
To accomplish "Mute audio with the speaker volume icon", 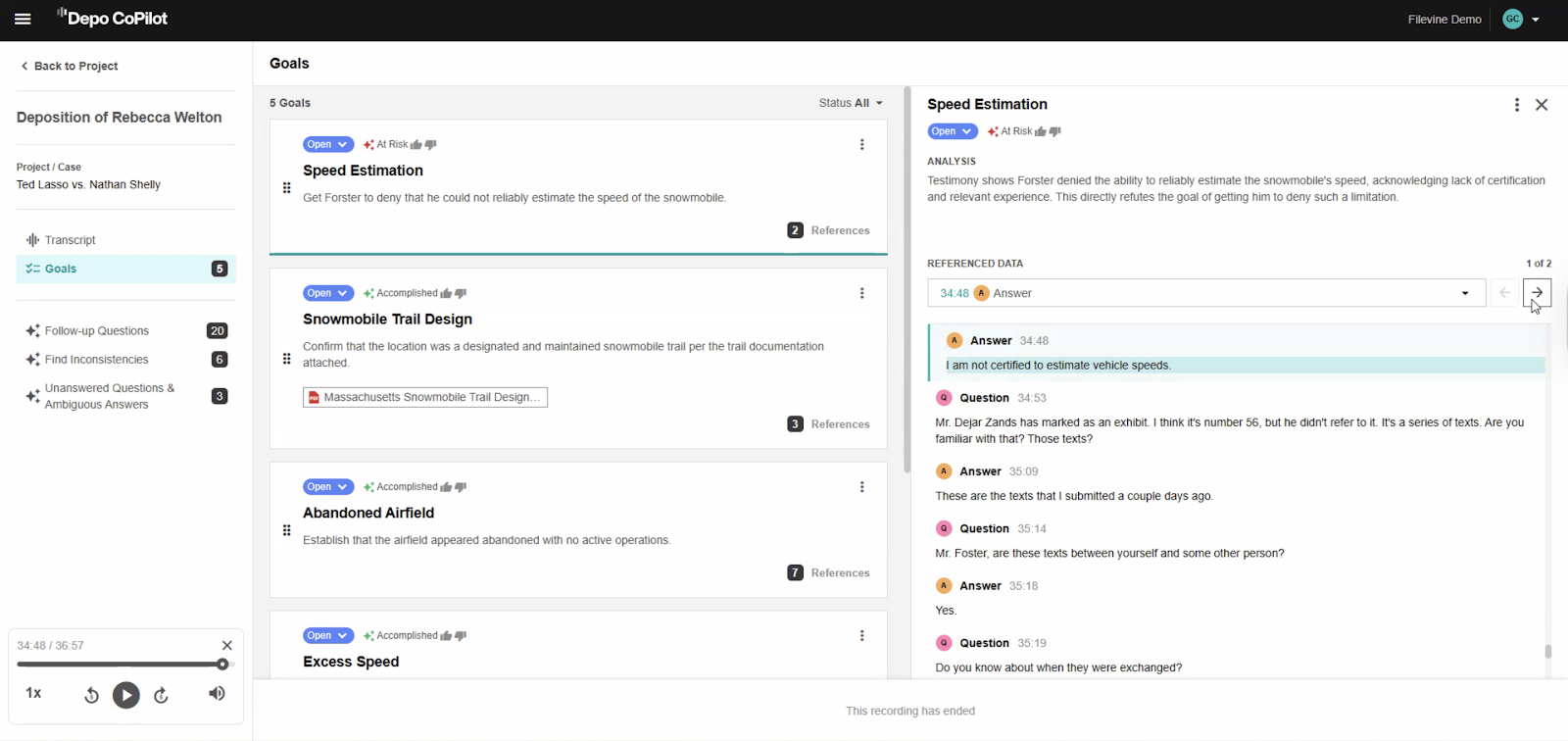I will [x=217, y=694].
